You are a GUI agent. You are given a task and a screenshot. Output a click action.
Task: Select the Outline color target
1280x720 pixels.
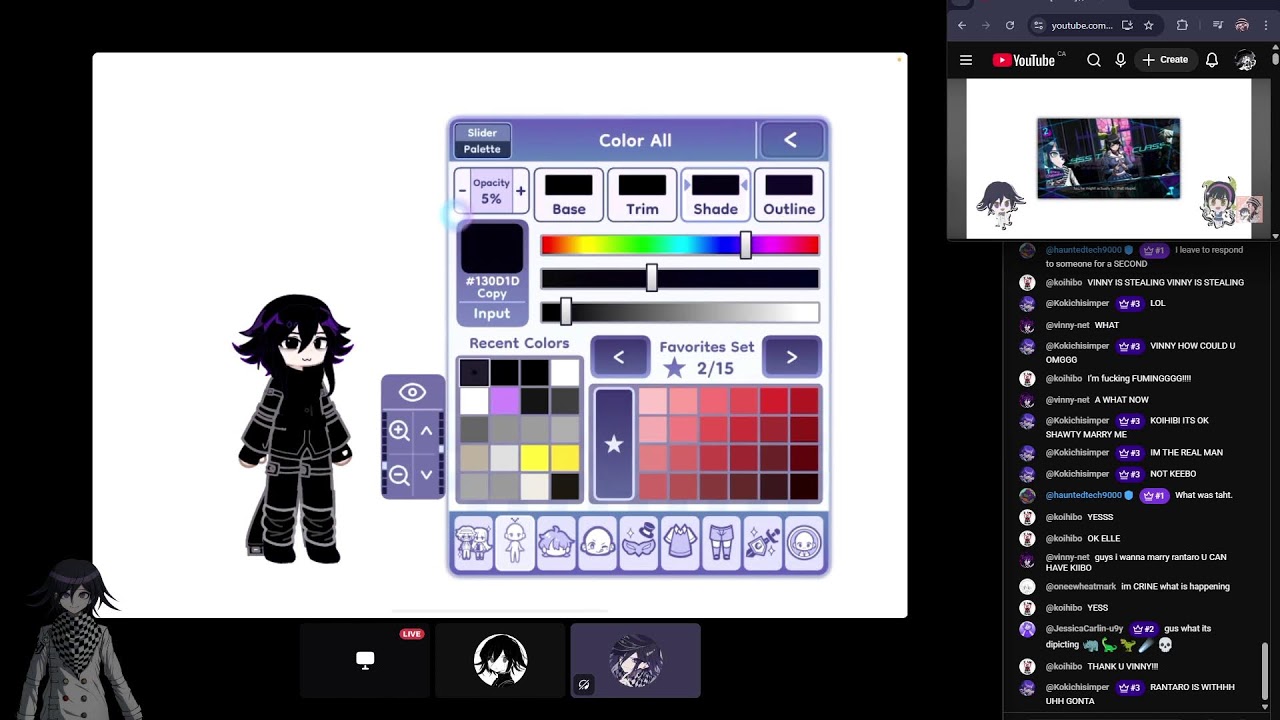[789, 194]
